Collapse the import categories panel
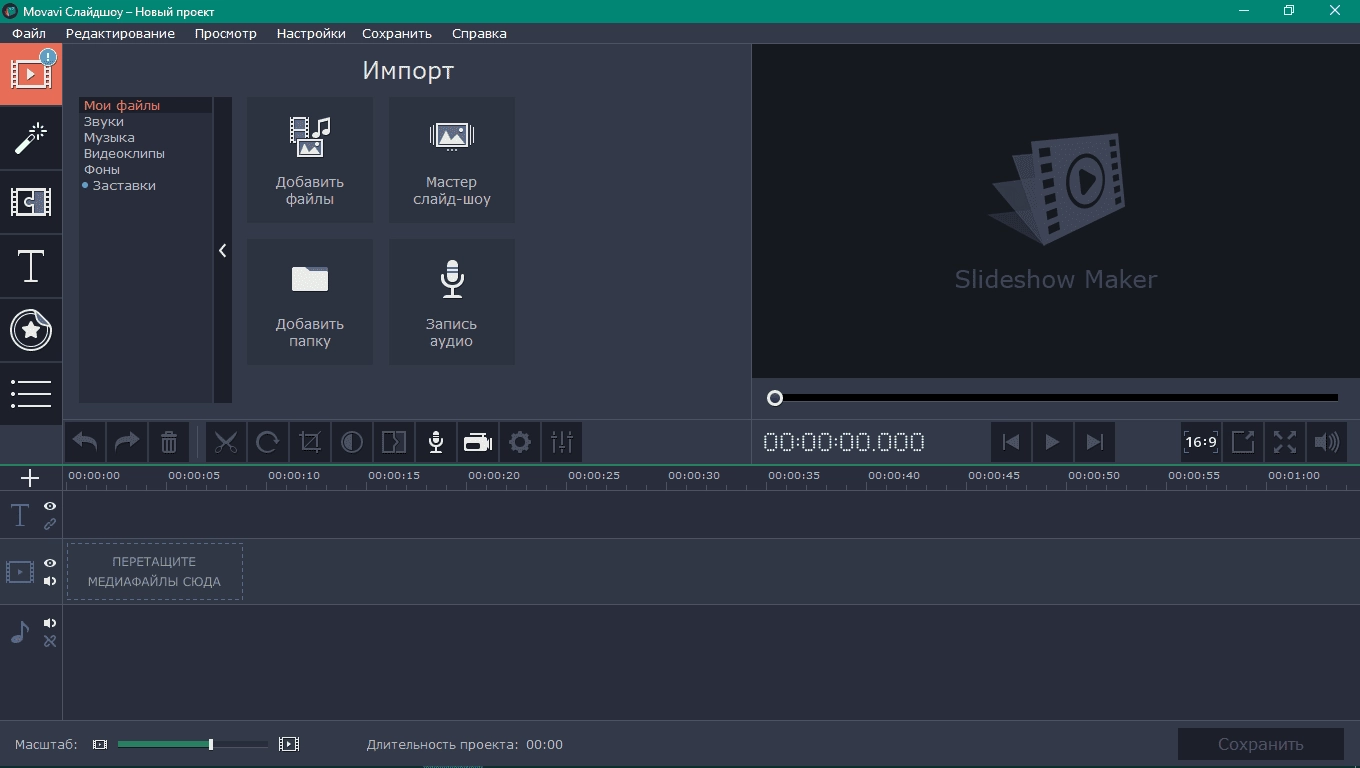1360x768 pixels. [222, 250]
